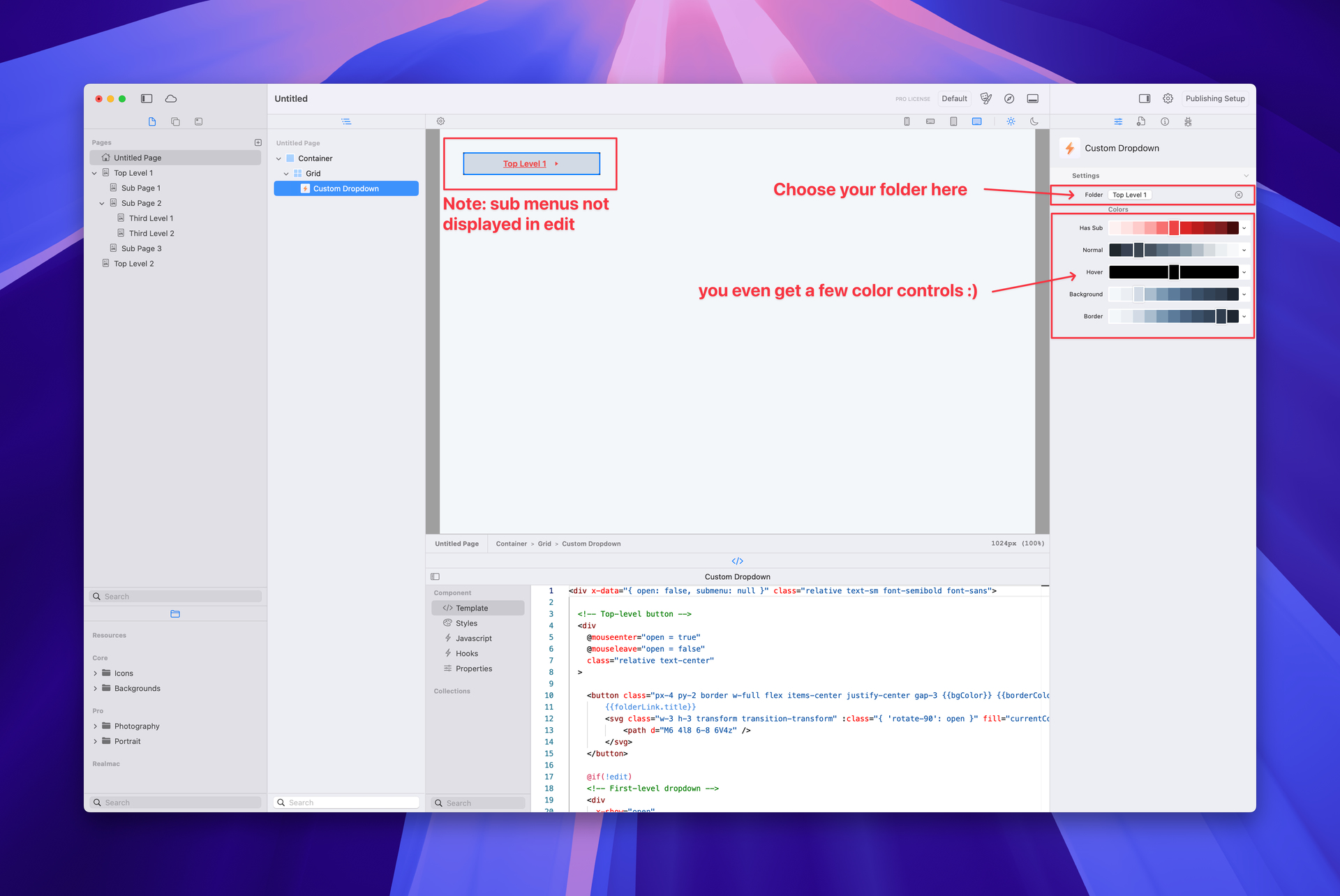Select the tablet portrait viewport icon
The image size is (1340, 896).
pyautogui.click(x=953, y=121)
